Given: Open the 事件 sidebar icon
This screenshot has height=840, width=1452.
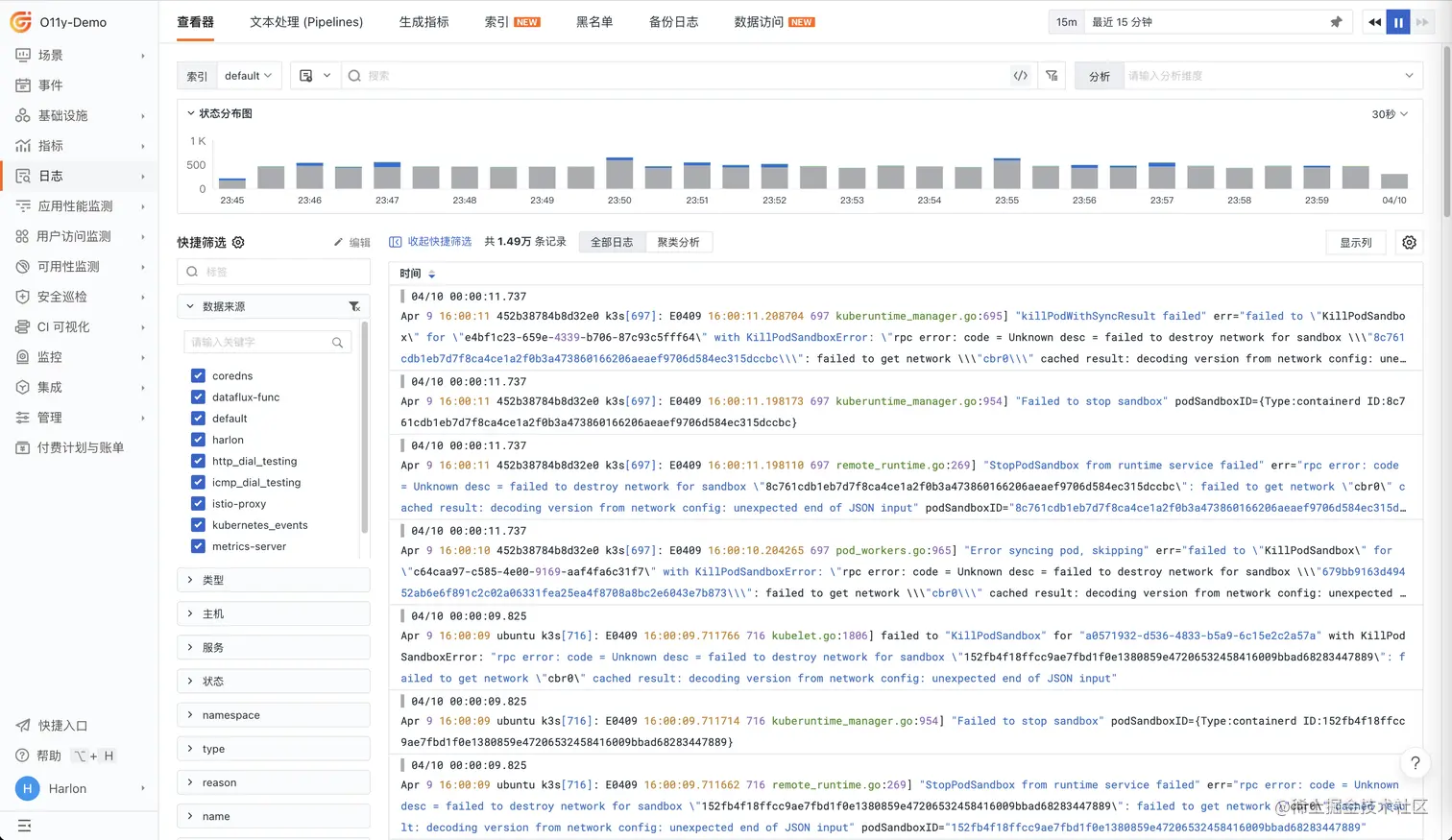Looking at the screenshot, I should click(23, 85).
